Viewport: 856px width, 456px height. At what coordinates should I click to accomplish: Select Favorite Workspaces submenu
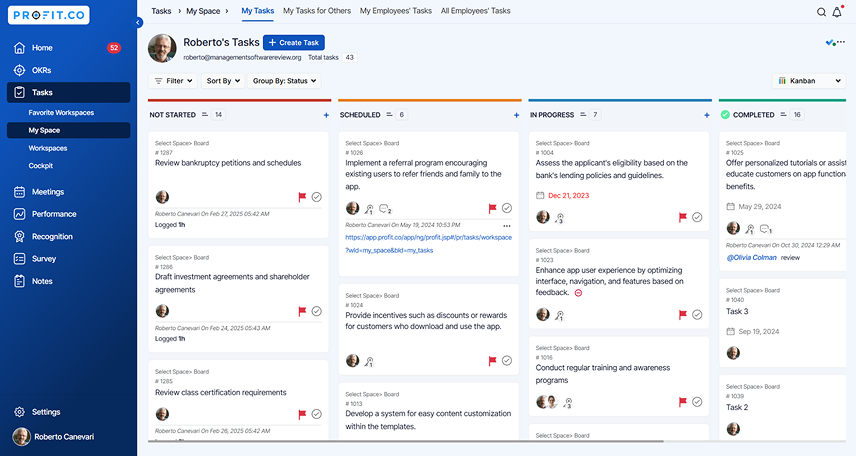pyautogui.click(x=61, y=112)
